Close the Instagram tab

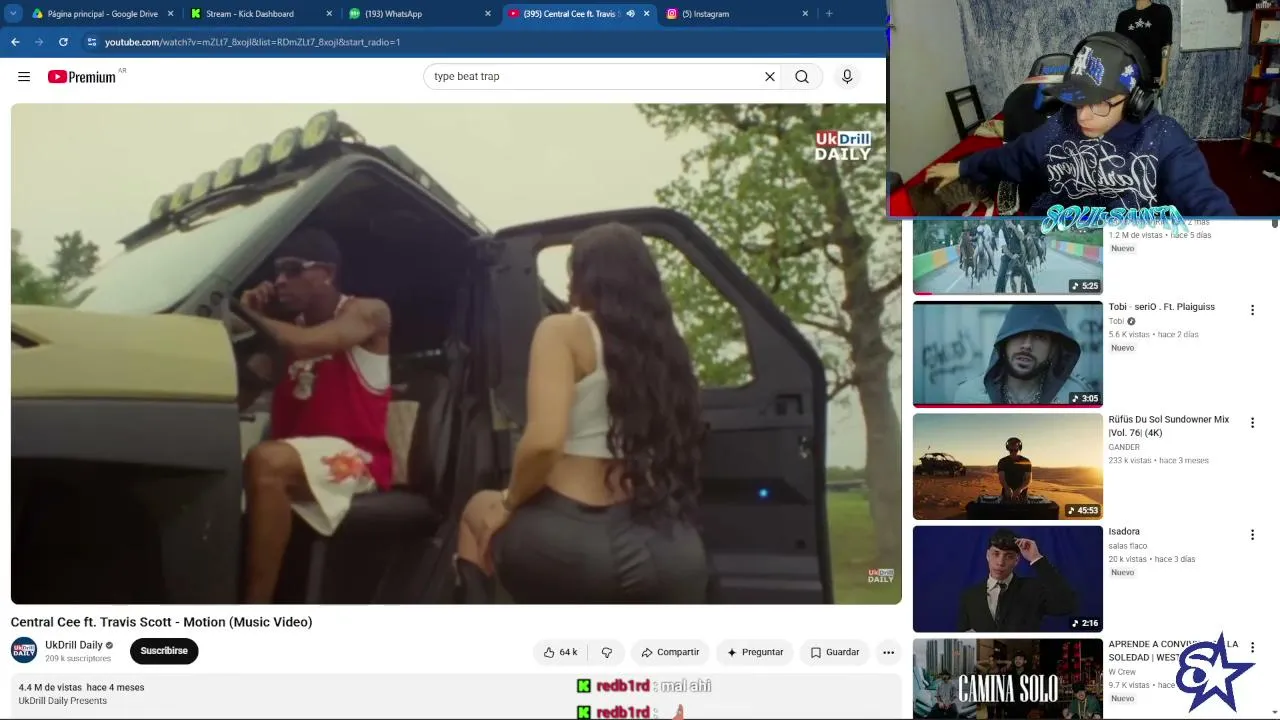coord(805,14)
